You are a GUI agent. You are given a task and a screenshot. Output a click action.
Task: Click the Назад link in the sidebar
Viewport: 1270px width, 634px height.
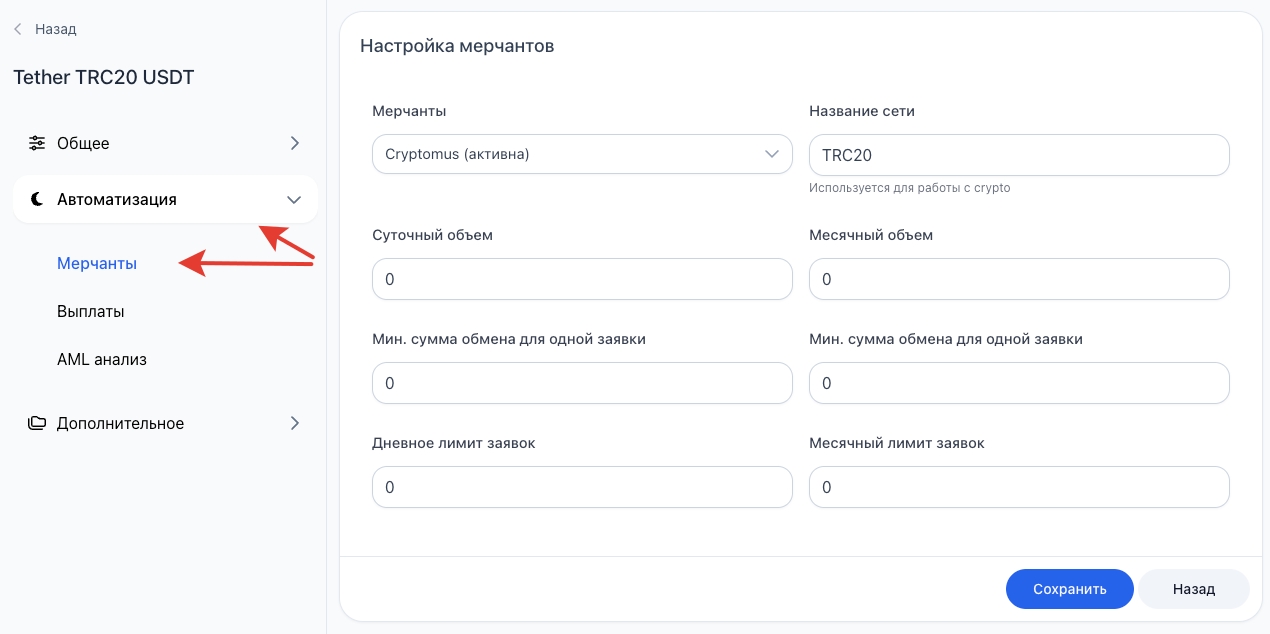(55, 29)
